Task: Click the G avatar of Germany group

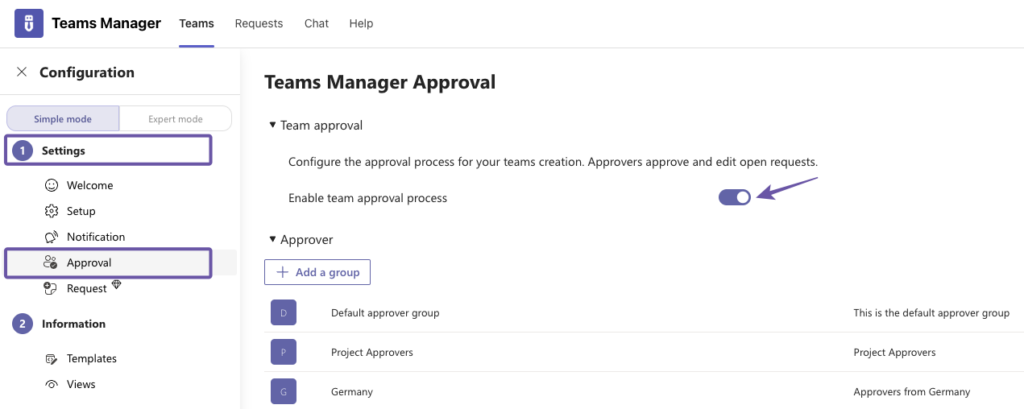Action: coord(283,392)
